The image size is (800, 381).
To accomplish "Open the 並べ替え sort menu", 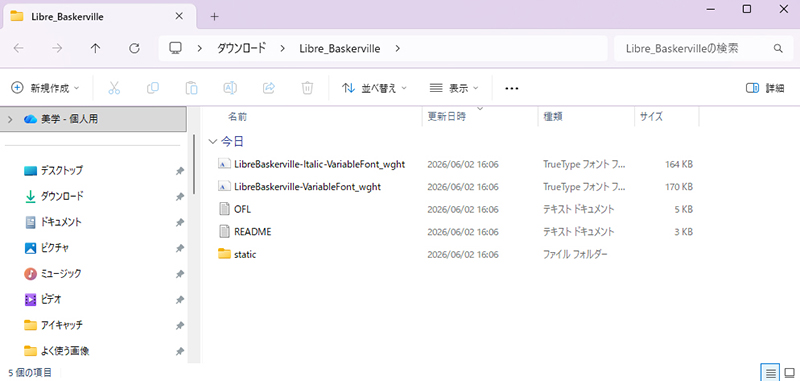I will [374, 88].
